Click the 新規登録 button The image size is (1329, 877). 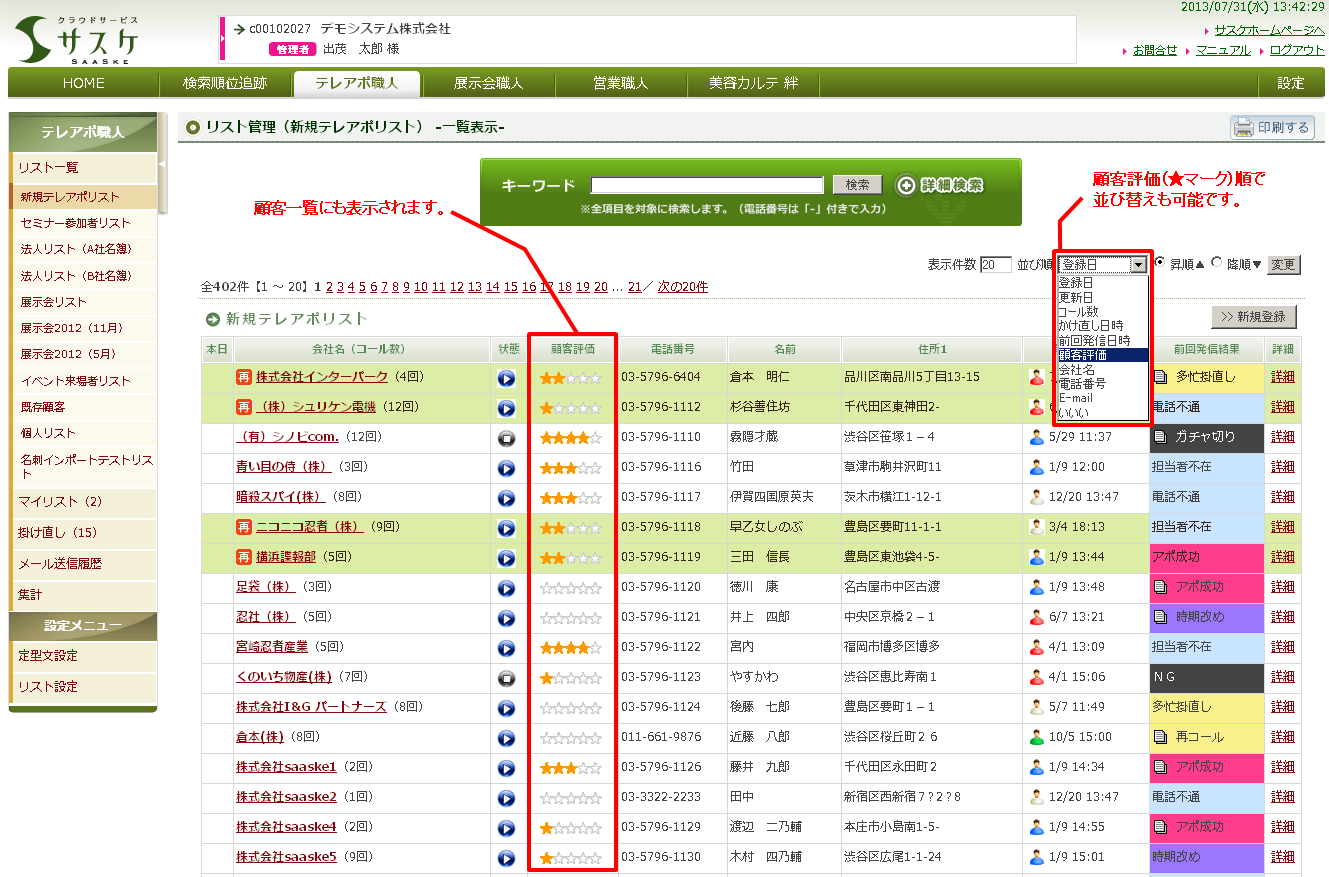click(x=1253, y=317)
